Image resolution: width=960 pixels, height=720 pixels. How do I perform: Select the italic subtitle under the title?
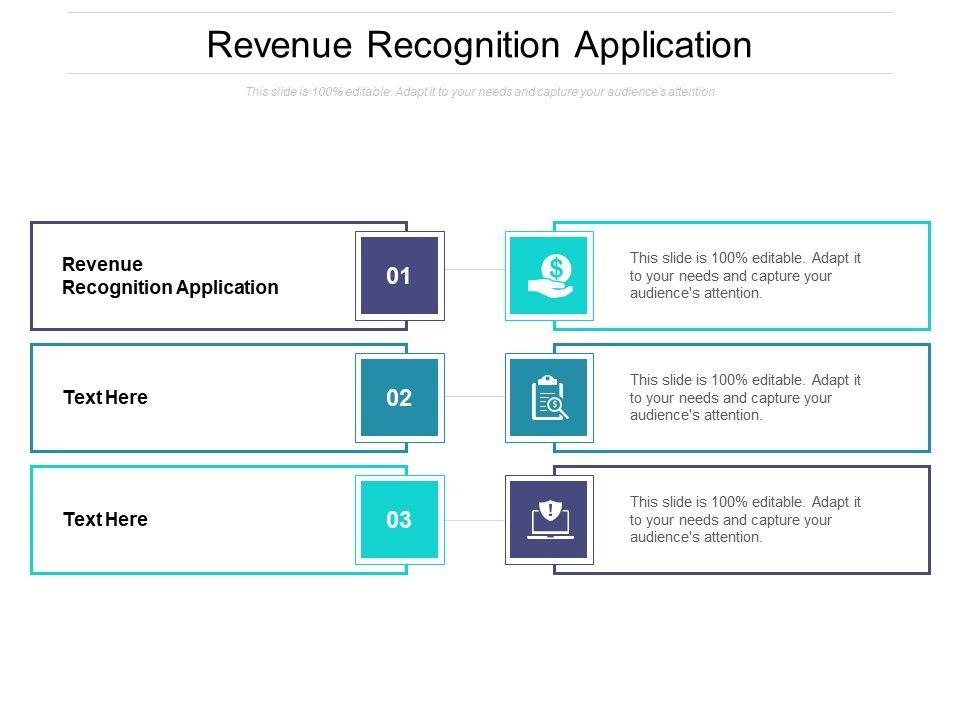[479, 92]
